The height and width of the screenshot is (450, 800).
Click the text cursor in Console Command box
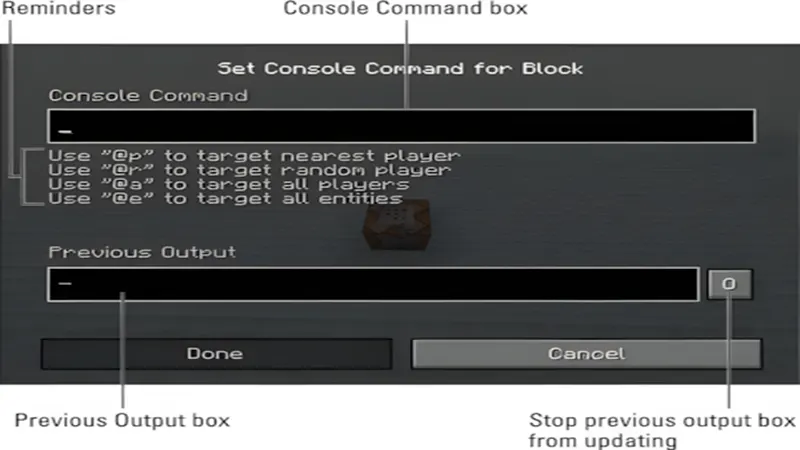click(65, 132)
